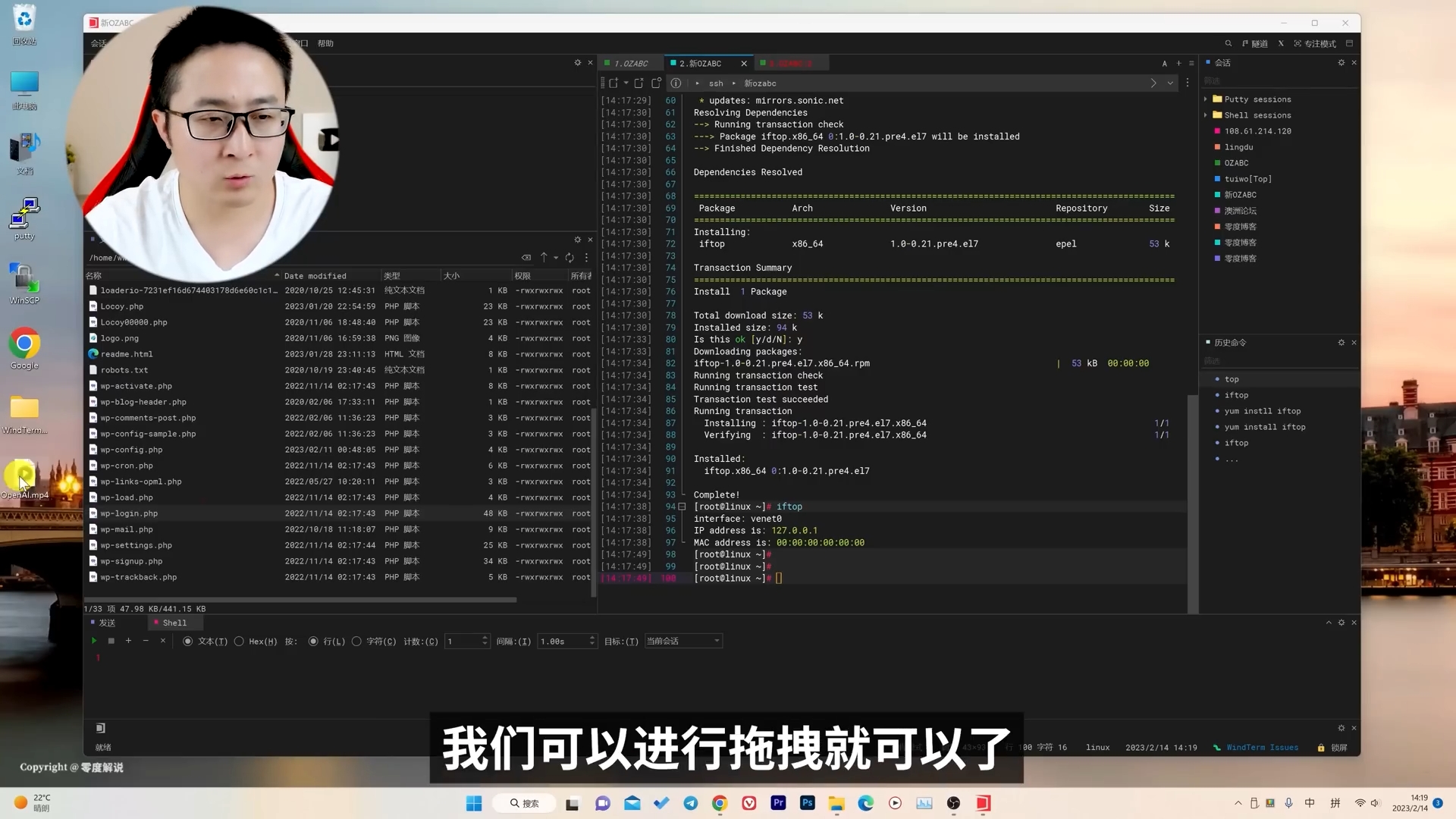Open the 会话 sessions panel settings gear
Viewport: 1456px width, 819px height.
(1341, 62)
